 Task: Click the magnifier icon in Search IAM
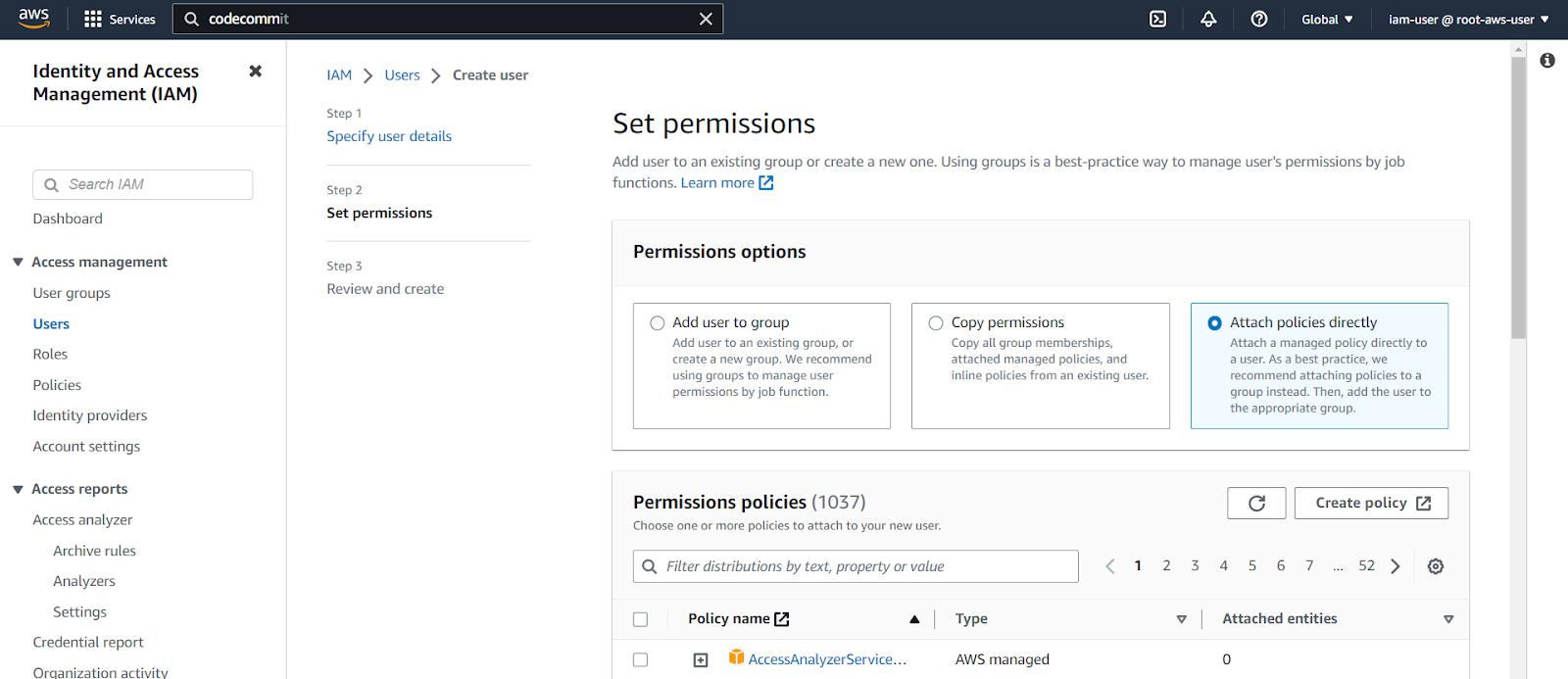52,184
